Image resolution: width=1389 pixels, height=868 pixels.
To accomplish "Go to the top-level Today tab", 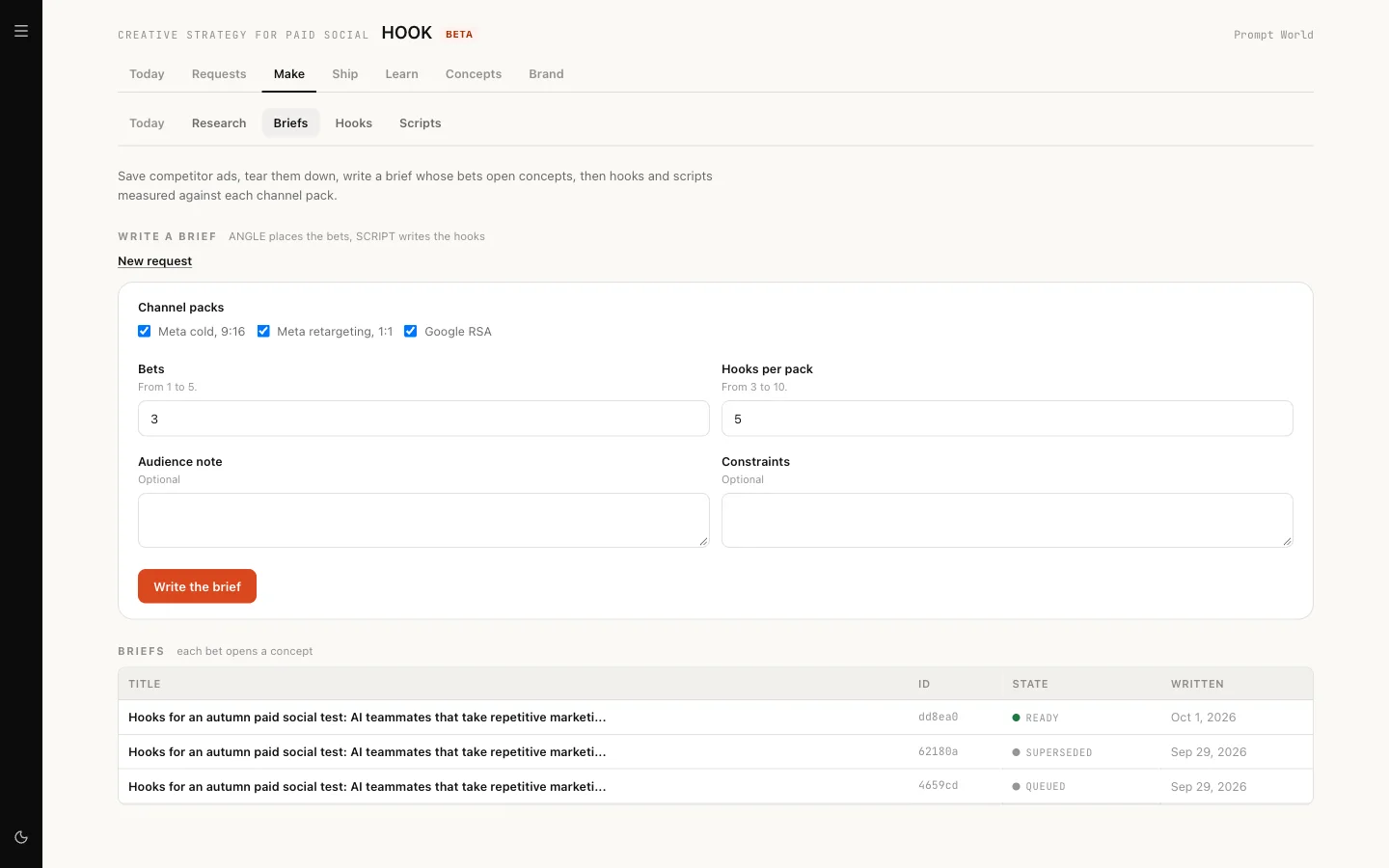I will point(147,74).
